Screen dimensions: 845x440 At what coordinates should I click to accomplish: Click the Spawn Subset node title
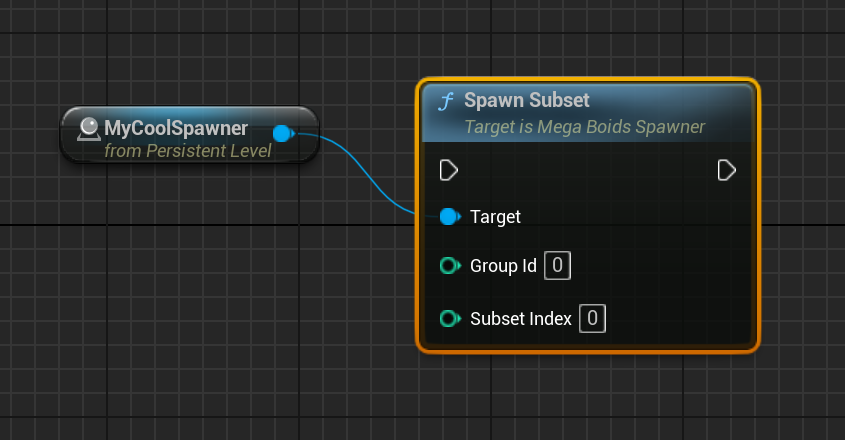tap(527, 101)
